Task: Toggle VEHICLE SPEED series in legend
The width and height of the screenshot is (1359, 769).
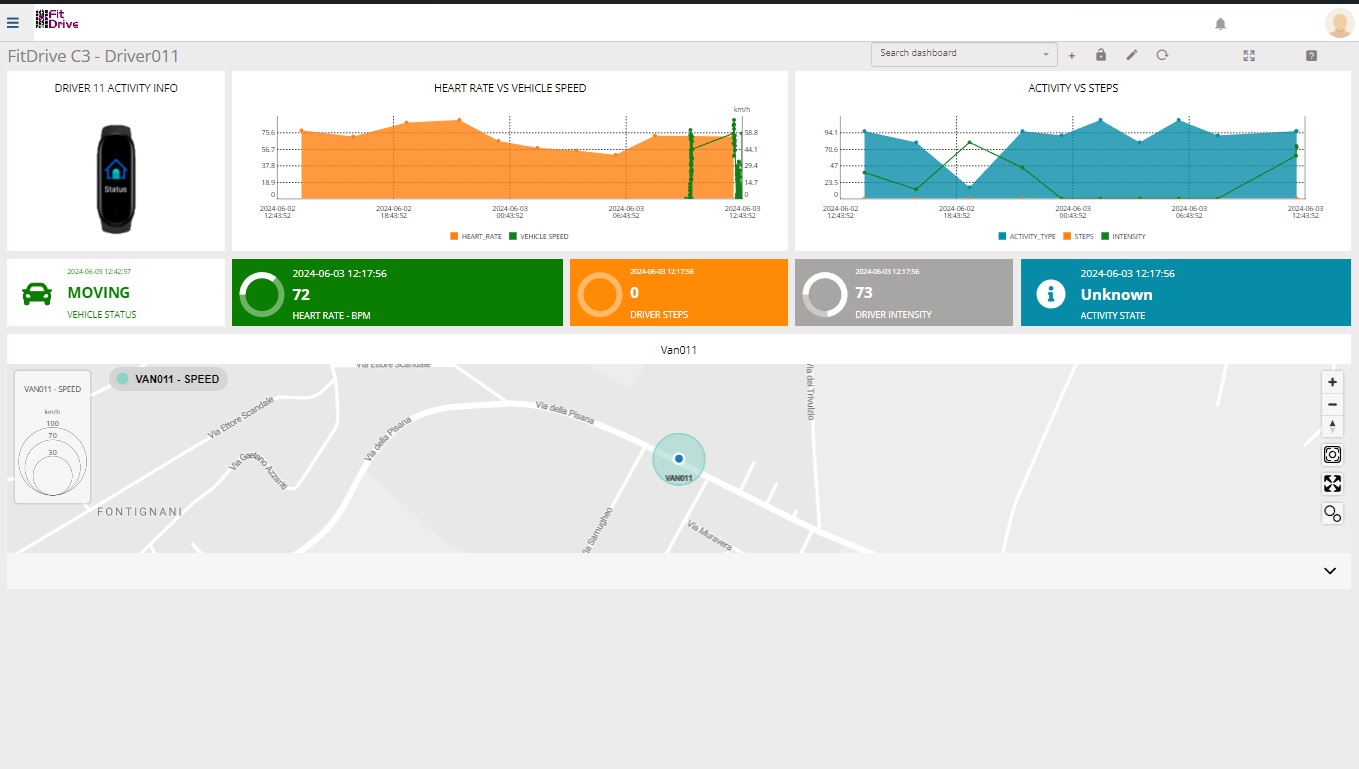Action: [x=539, y=237]
